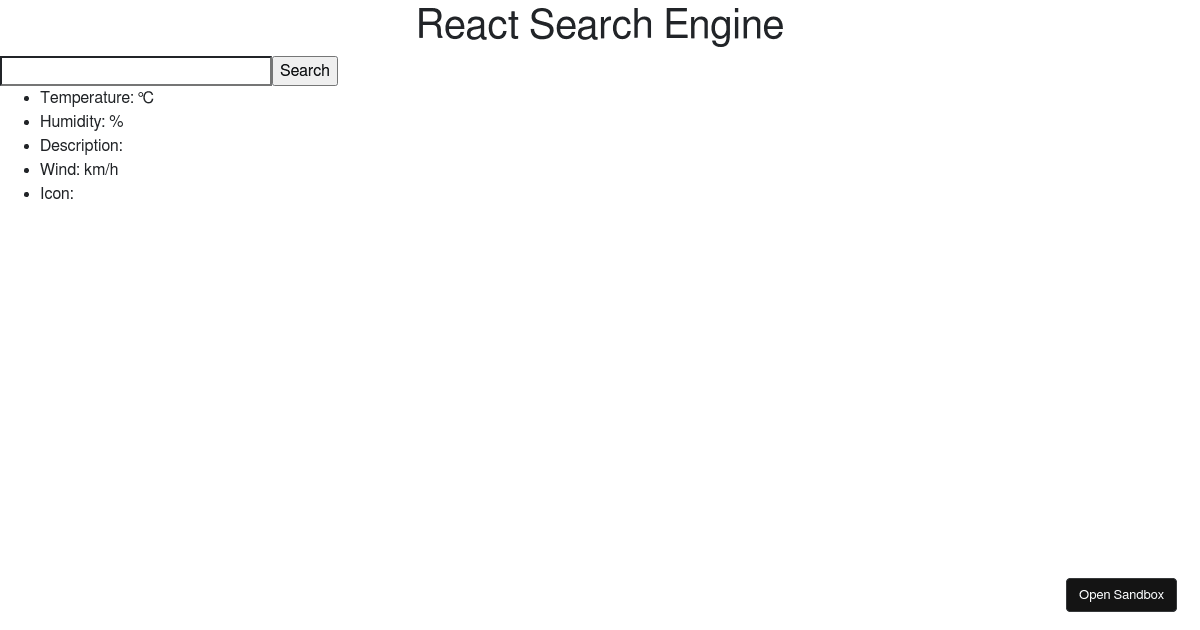This screenshot has width=1200, height=630.
Task: Click the bullet beside Wind
Action: point(26,170)
